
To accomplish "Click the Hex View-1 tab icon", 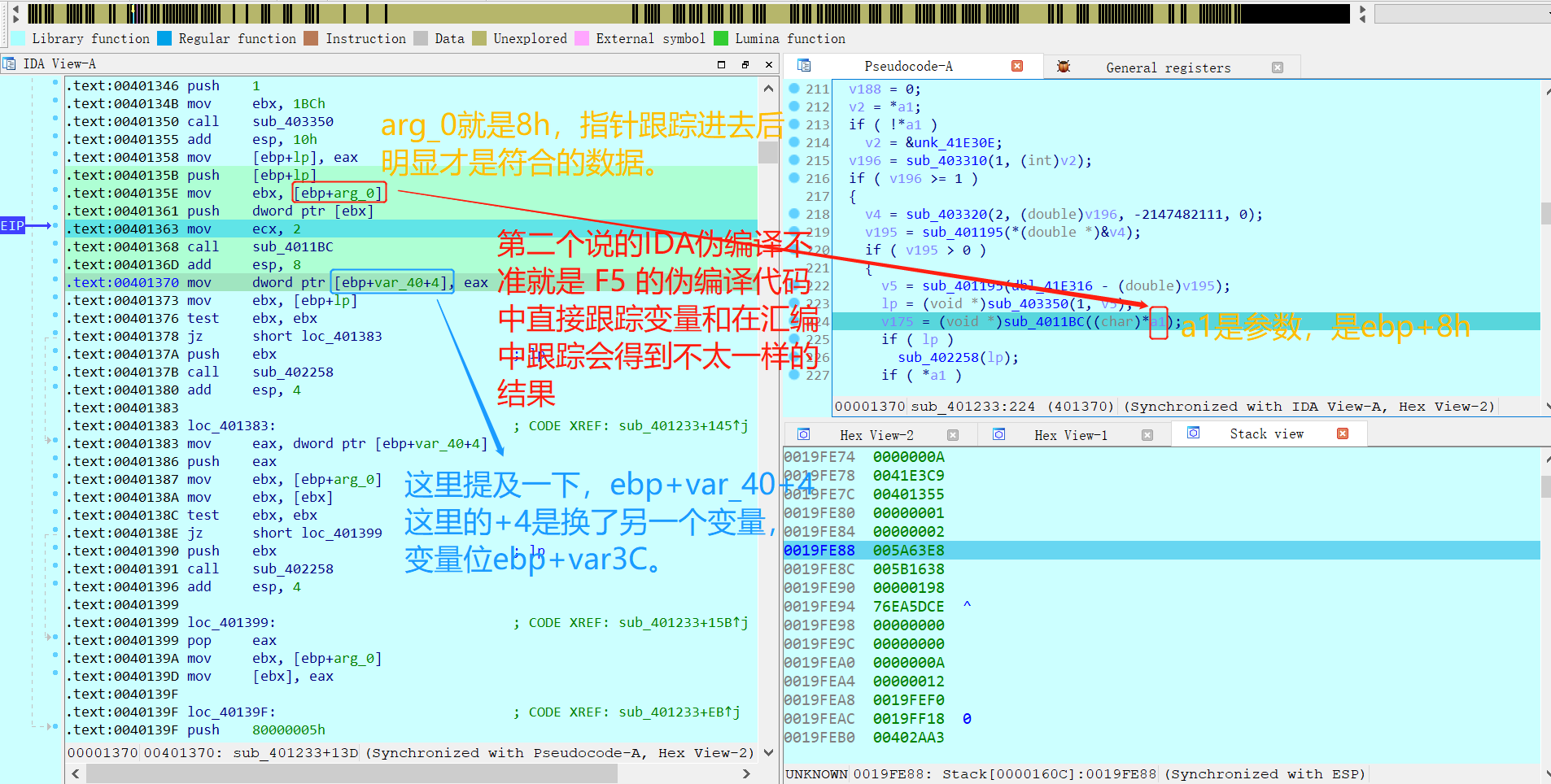I will [x=999, y=434].
